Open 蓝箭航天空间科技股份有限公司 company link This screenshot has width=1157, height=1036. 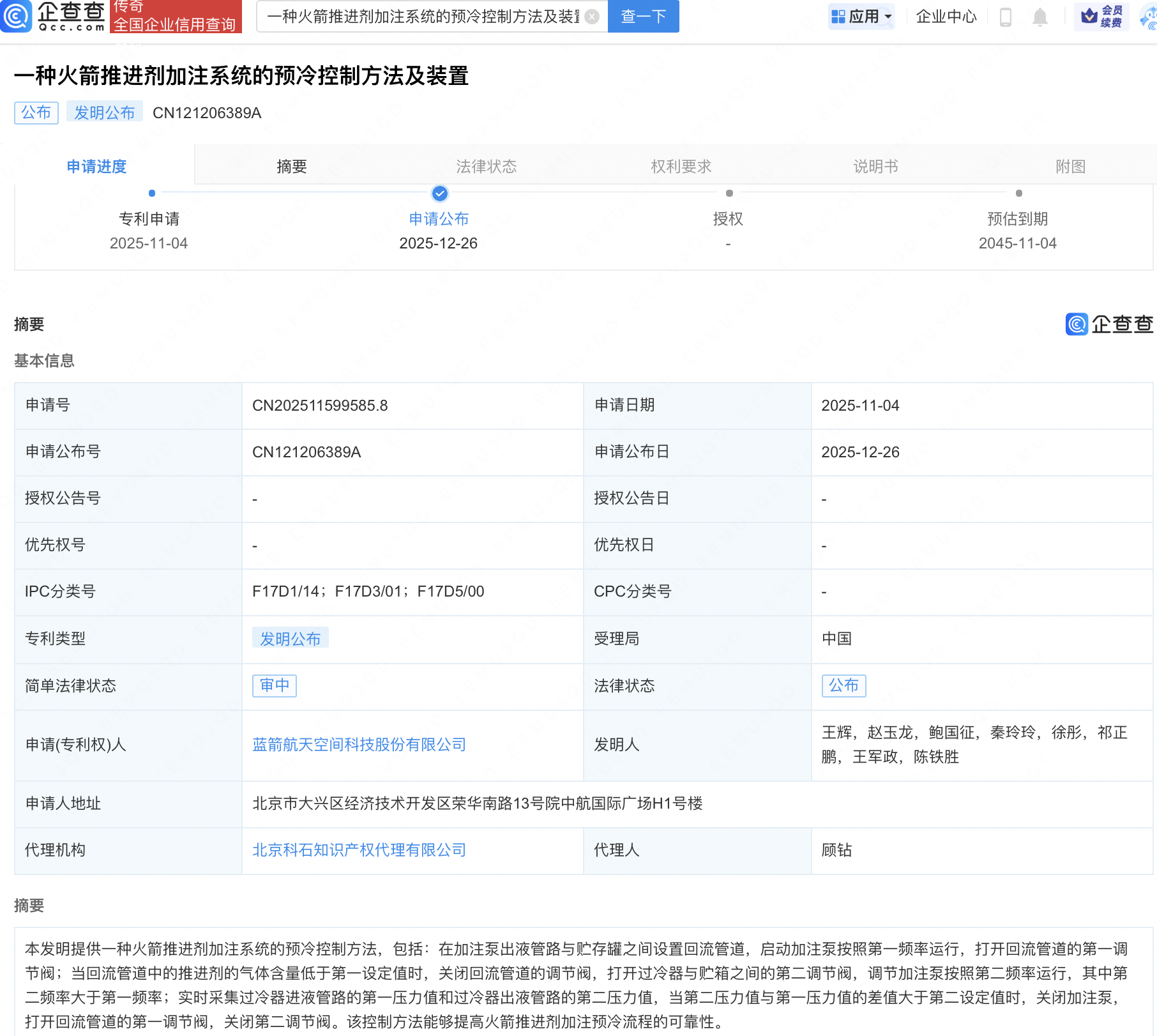tap(358, 744)
